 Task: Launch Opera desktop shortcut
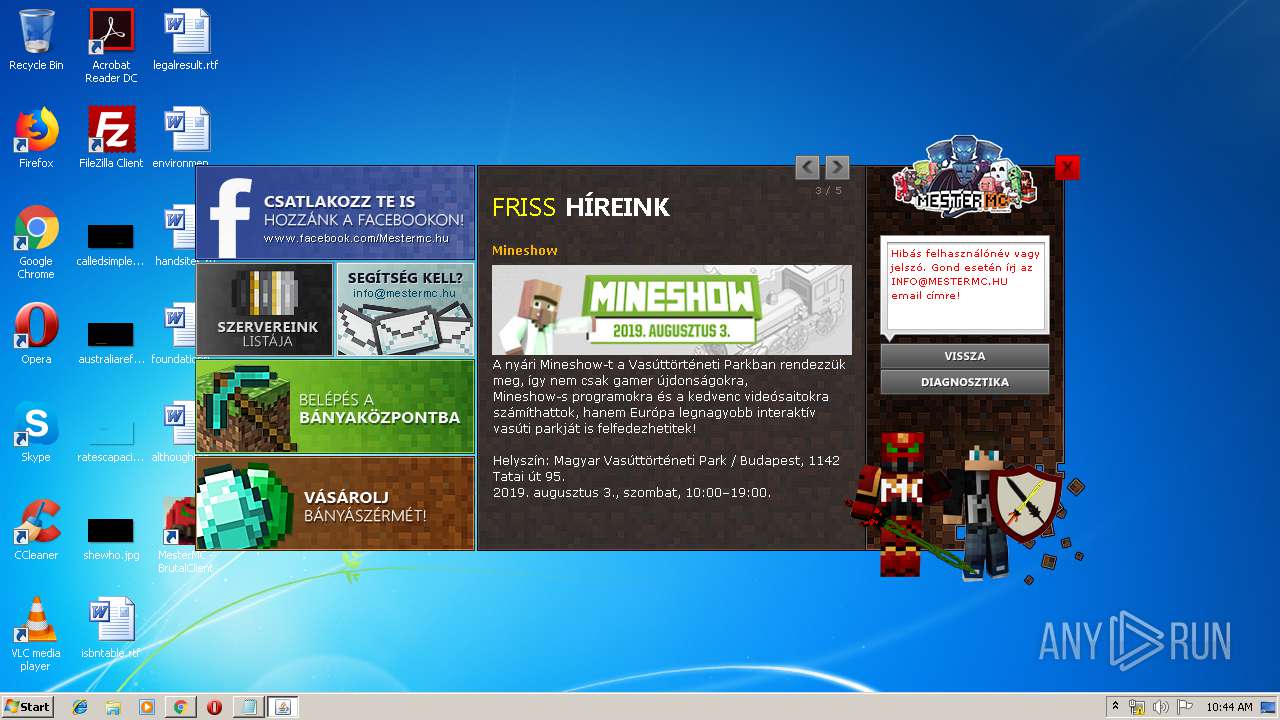click(x=36, y=334)
